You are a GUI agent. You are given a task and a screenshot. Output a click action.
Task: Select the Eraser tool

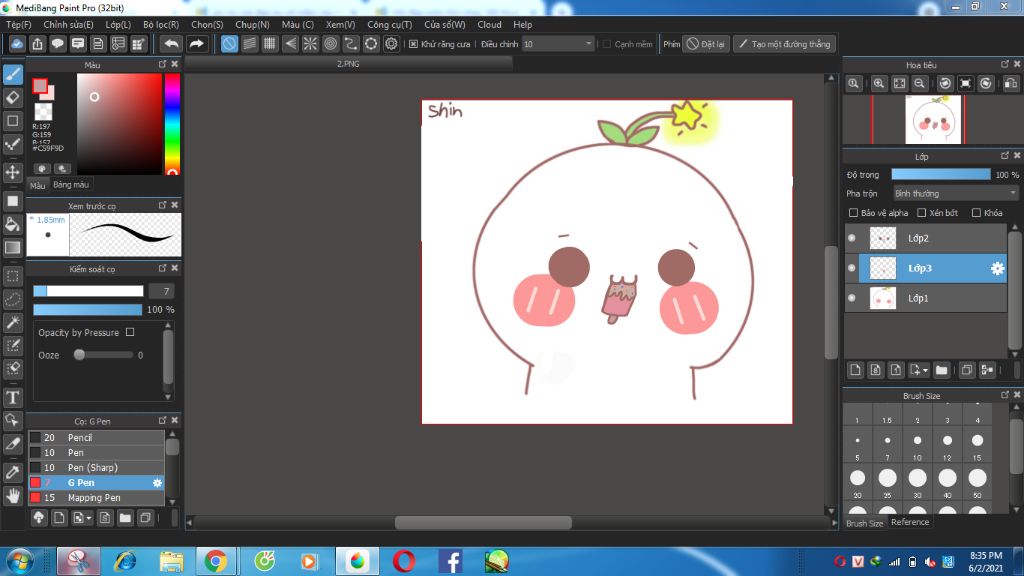[13, 98]
